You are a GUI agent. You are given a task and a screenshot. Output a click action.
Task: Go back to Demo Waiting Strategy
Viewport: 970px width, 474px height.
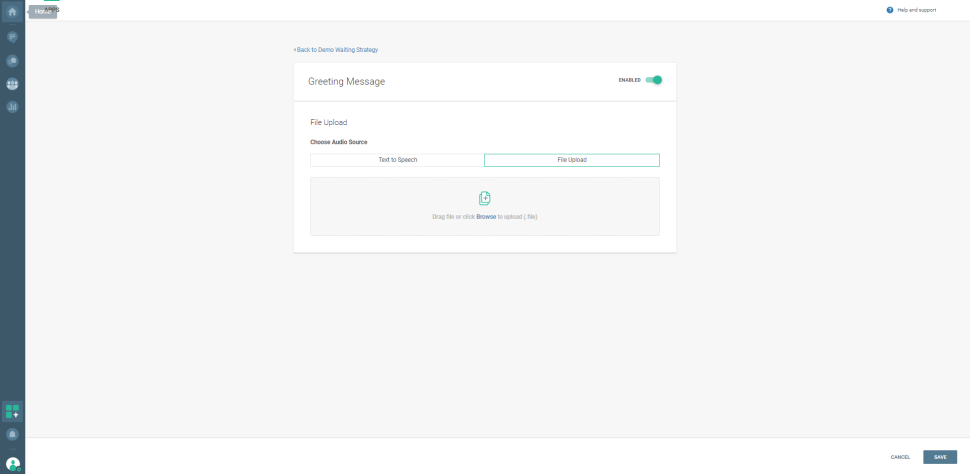click(x=336, y=49)
